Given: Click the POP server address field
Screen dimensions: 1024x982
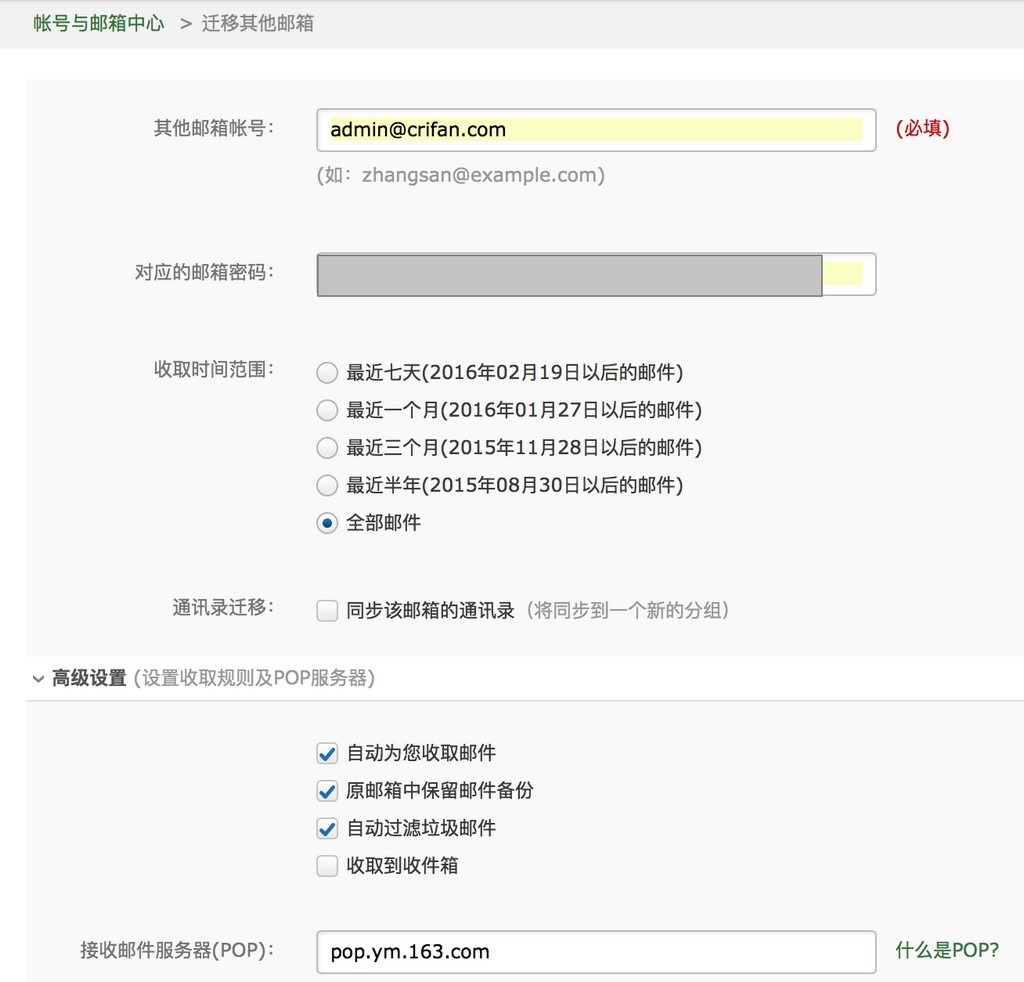Looking at the screenshot, I should [596, 951].
